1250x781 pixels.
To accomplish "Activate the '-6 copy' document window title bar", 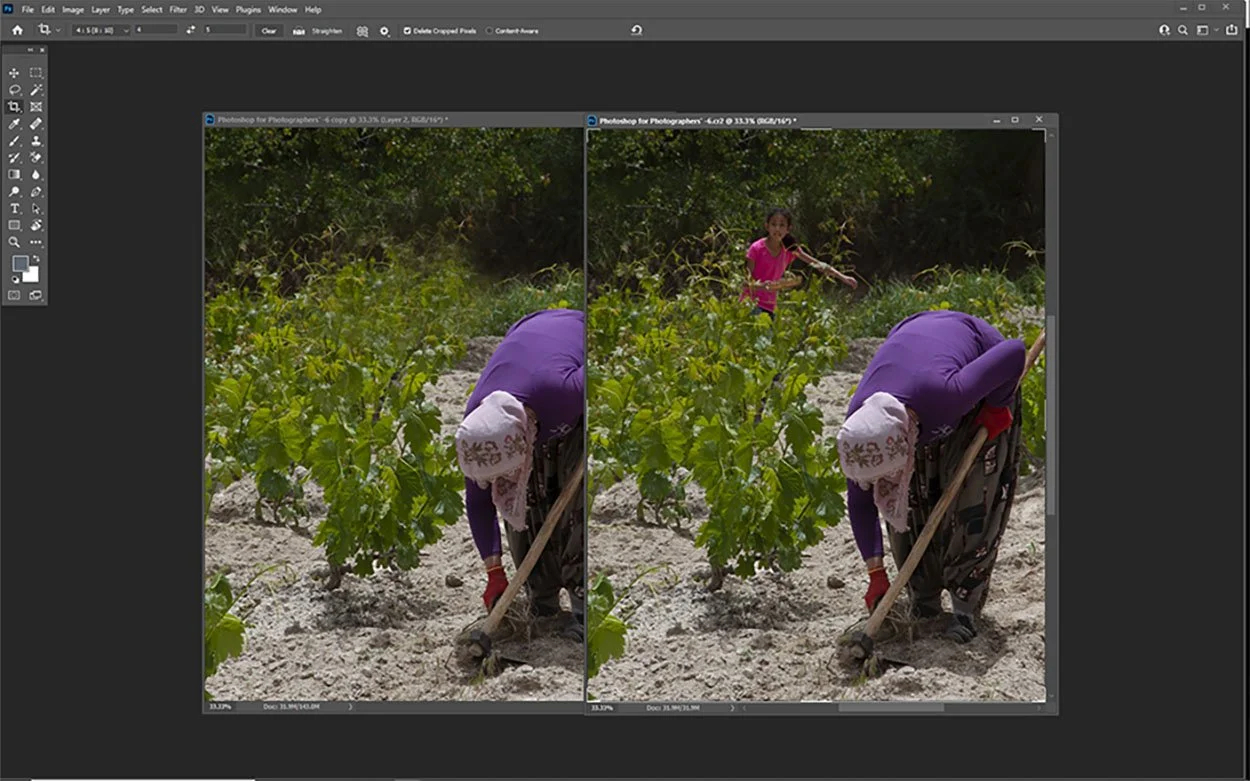I will click(x=394, y=120).
